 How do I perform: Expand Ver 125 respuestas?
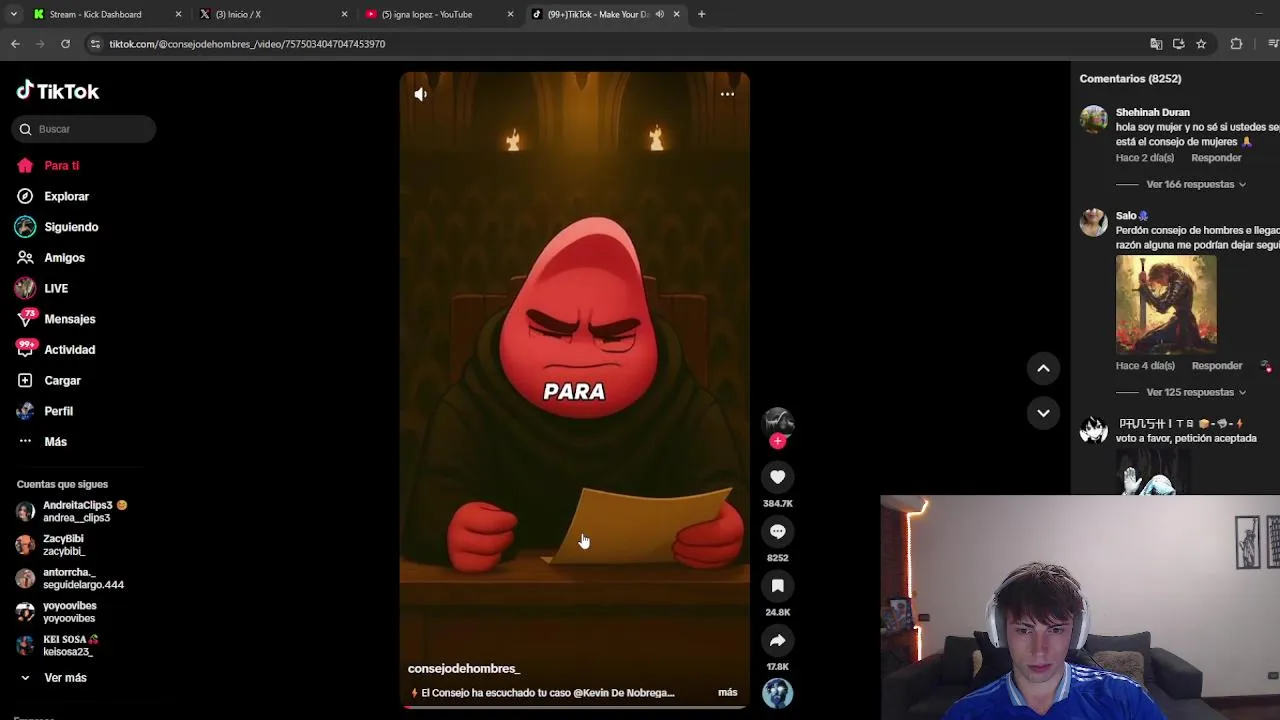[x=1196, y=392]
